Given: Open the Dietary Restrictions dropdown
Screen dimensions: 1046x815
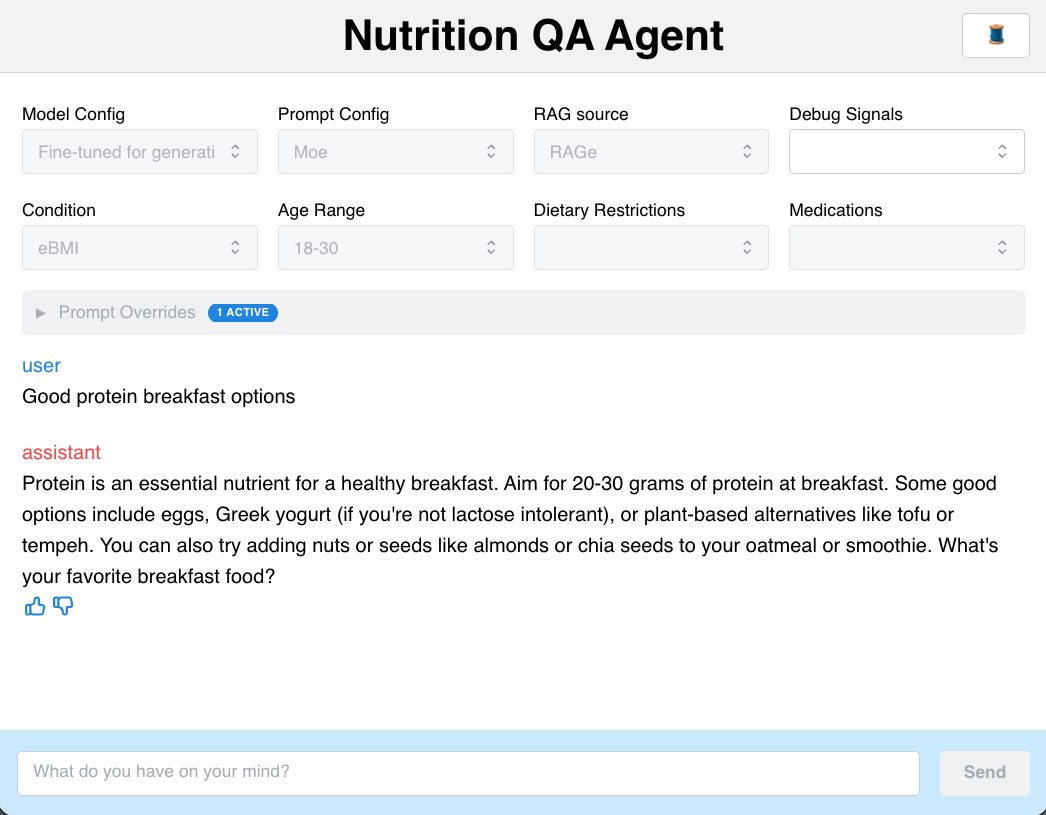Looking at the screenshot, I should 651,248.
